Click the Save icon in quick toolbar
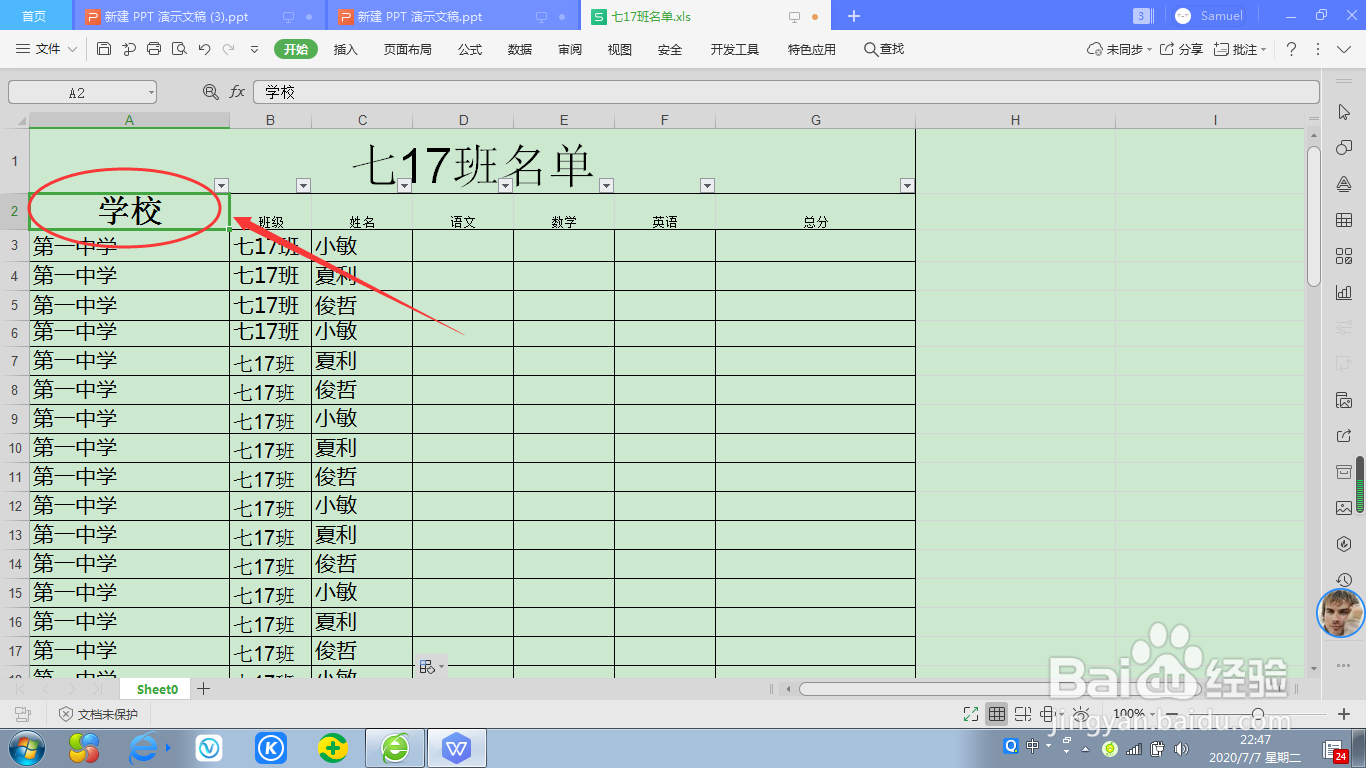The image size is (1366, 768). (x=104, y=49)
